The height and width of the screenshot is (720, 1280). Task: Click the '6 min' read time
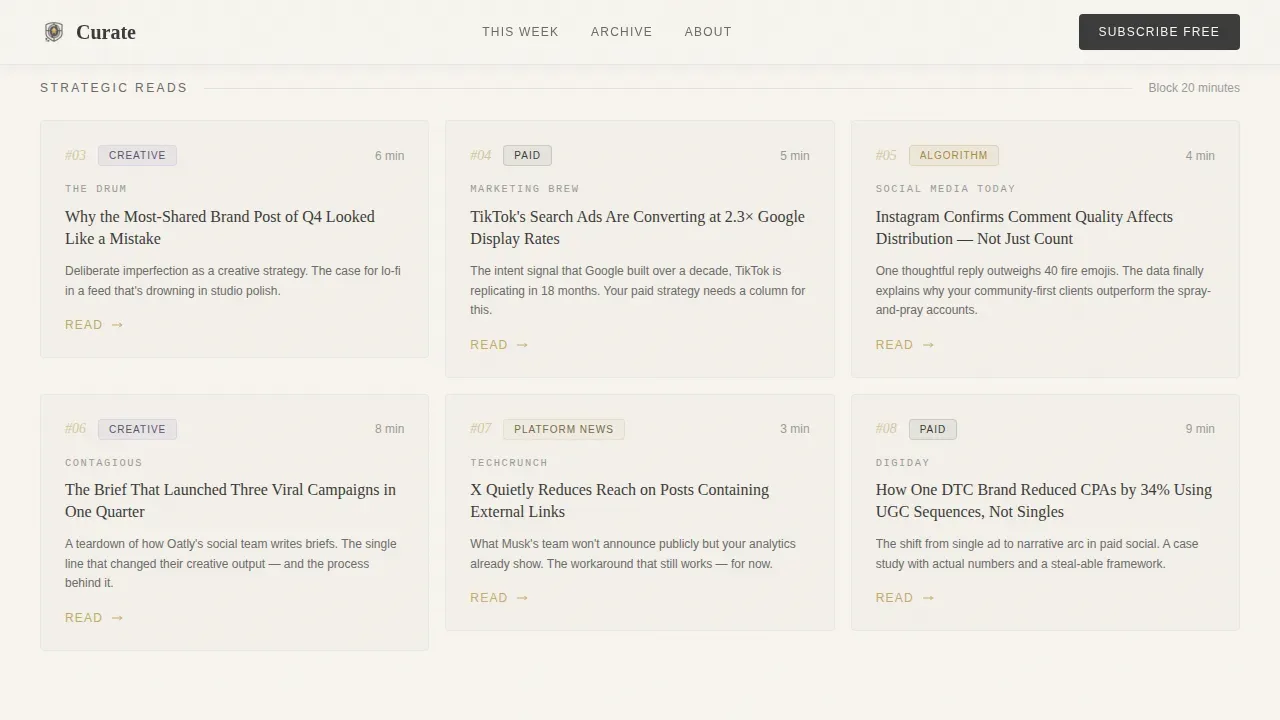(x=390, y=156)
